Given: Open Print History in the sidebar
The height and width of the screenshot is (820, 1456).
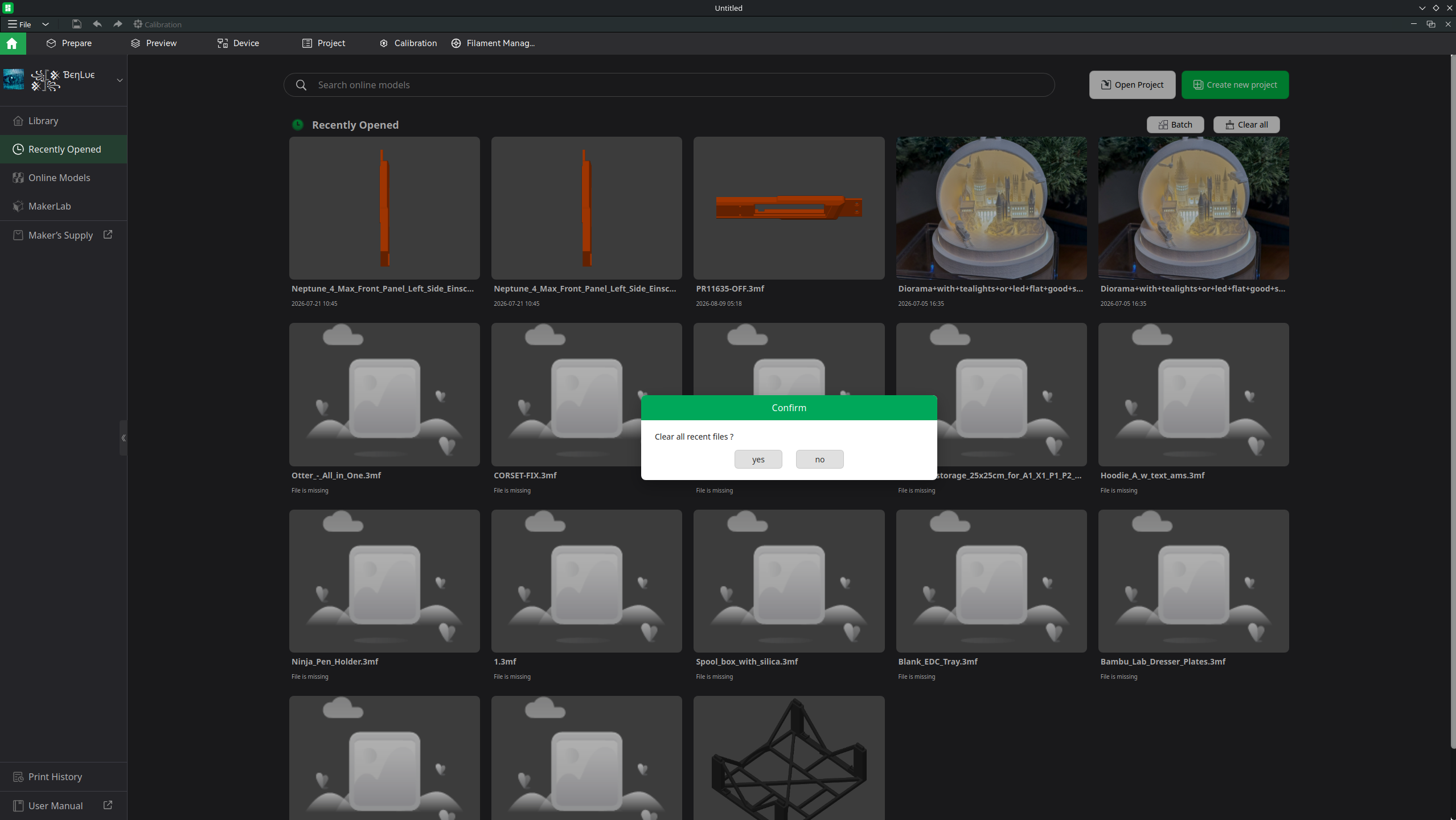Looking at the screenshot, I should point(64,777).
